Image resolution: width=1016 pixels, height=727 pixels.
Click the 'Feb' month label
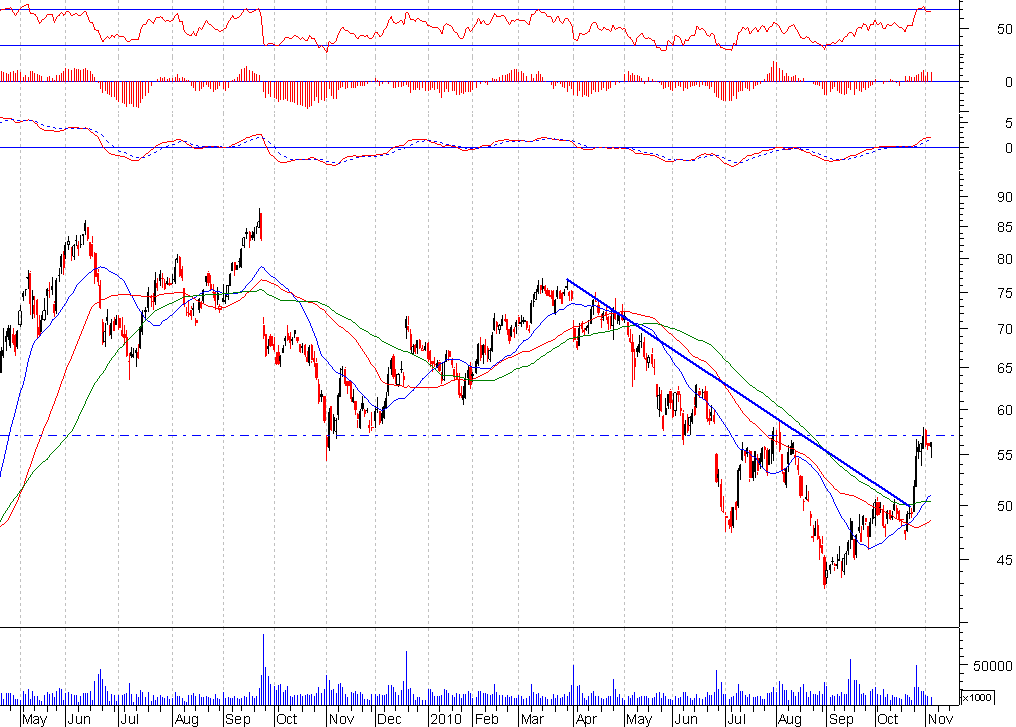click(x=486, y=719)
